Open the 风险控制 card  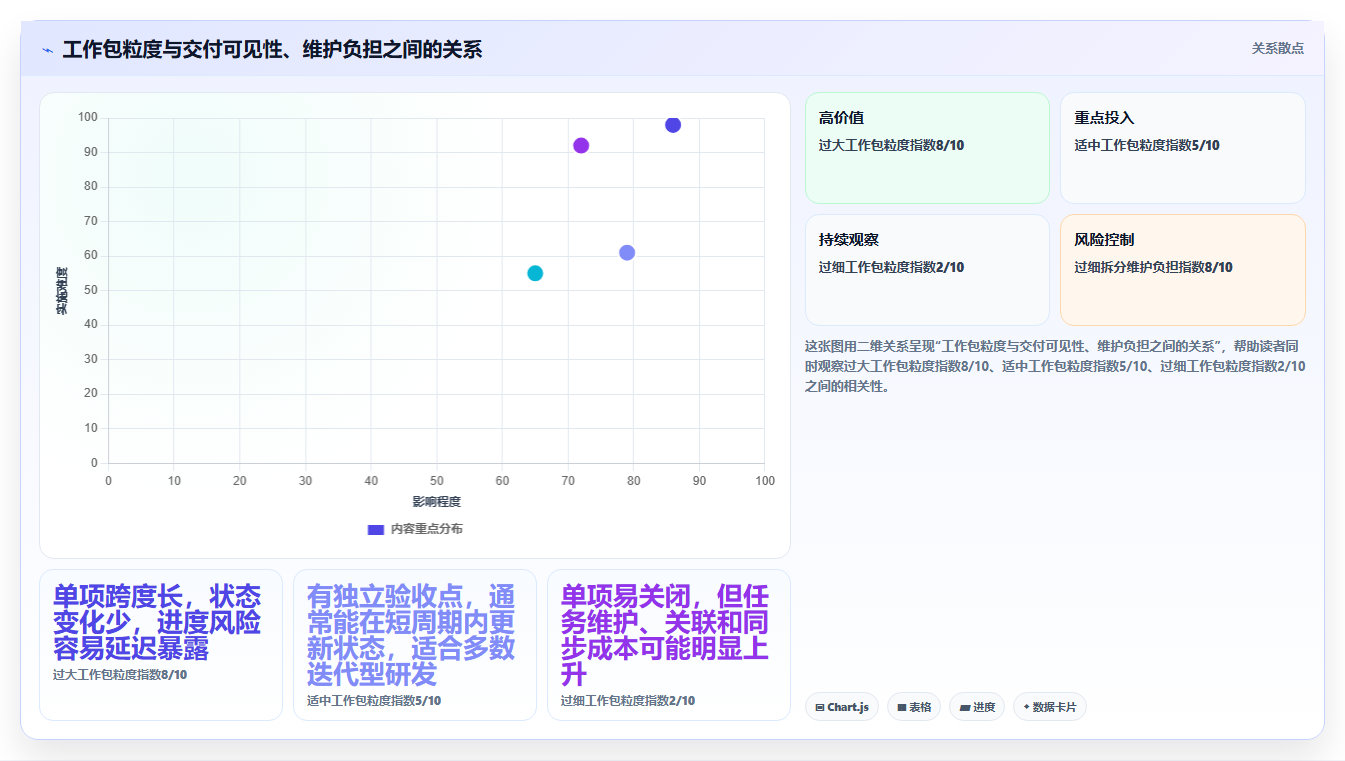tap(1183, 270)
